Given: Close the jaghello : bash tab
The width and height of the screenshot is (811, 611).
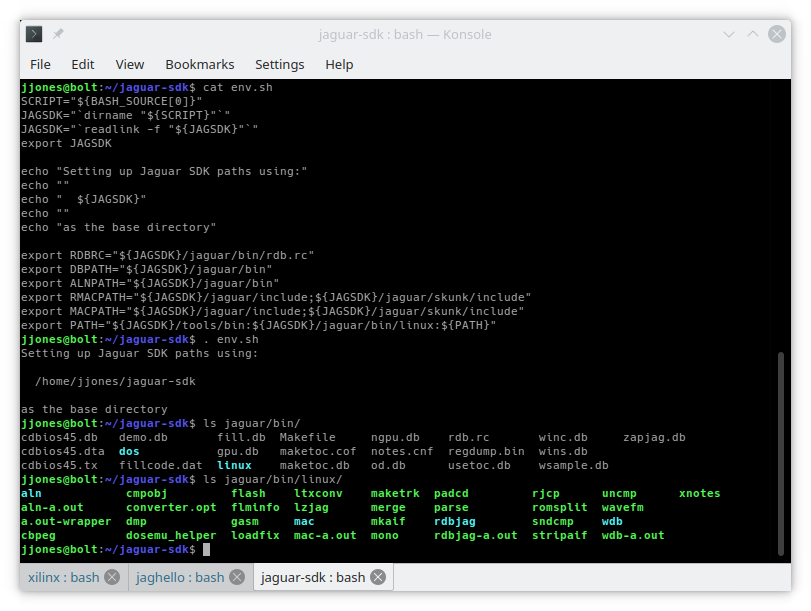Looking at the screenshot, I should (x=237, y=577).
